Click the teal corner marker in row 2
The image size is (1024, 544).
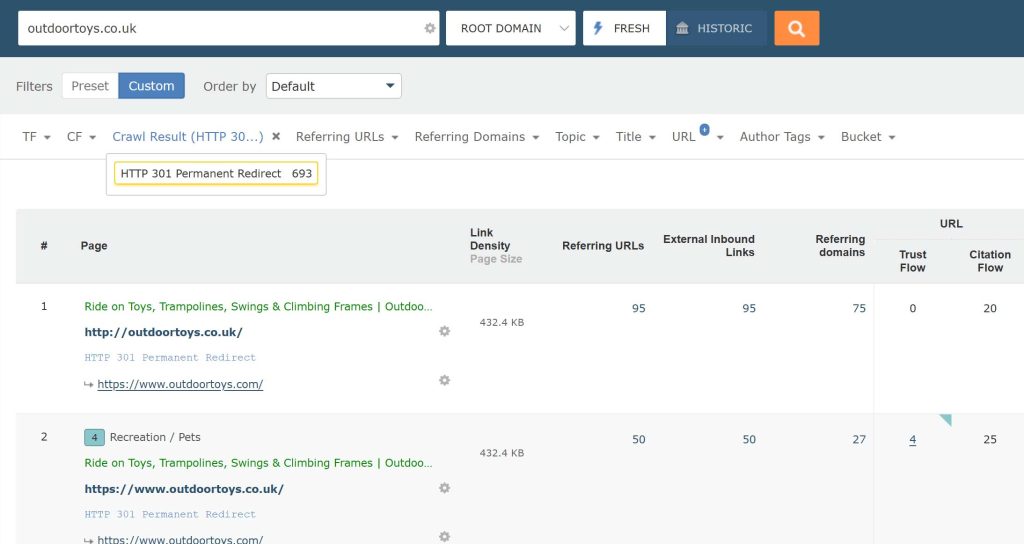946,419
